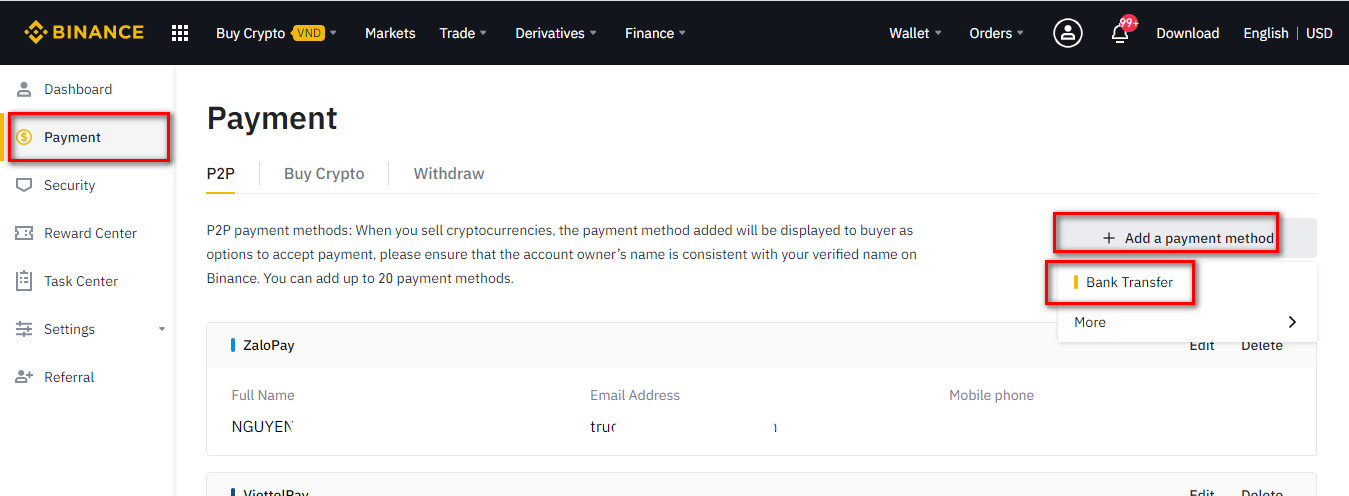This screenshot has height=496, width=1349.
Task: Click the Referral add-person icon
Action: pyautogui.click(x=24, y=377)
